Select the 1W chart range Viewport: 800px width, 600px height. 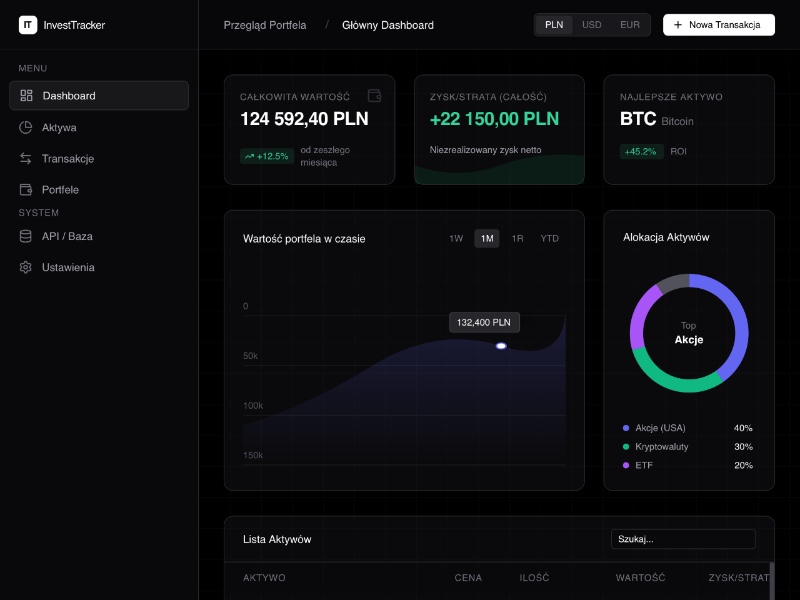[x=456, y=238]
